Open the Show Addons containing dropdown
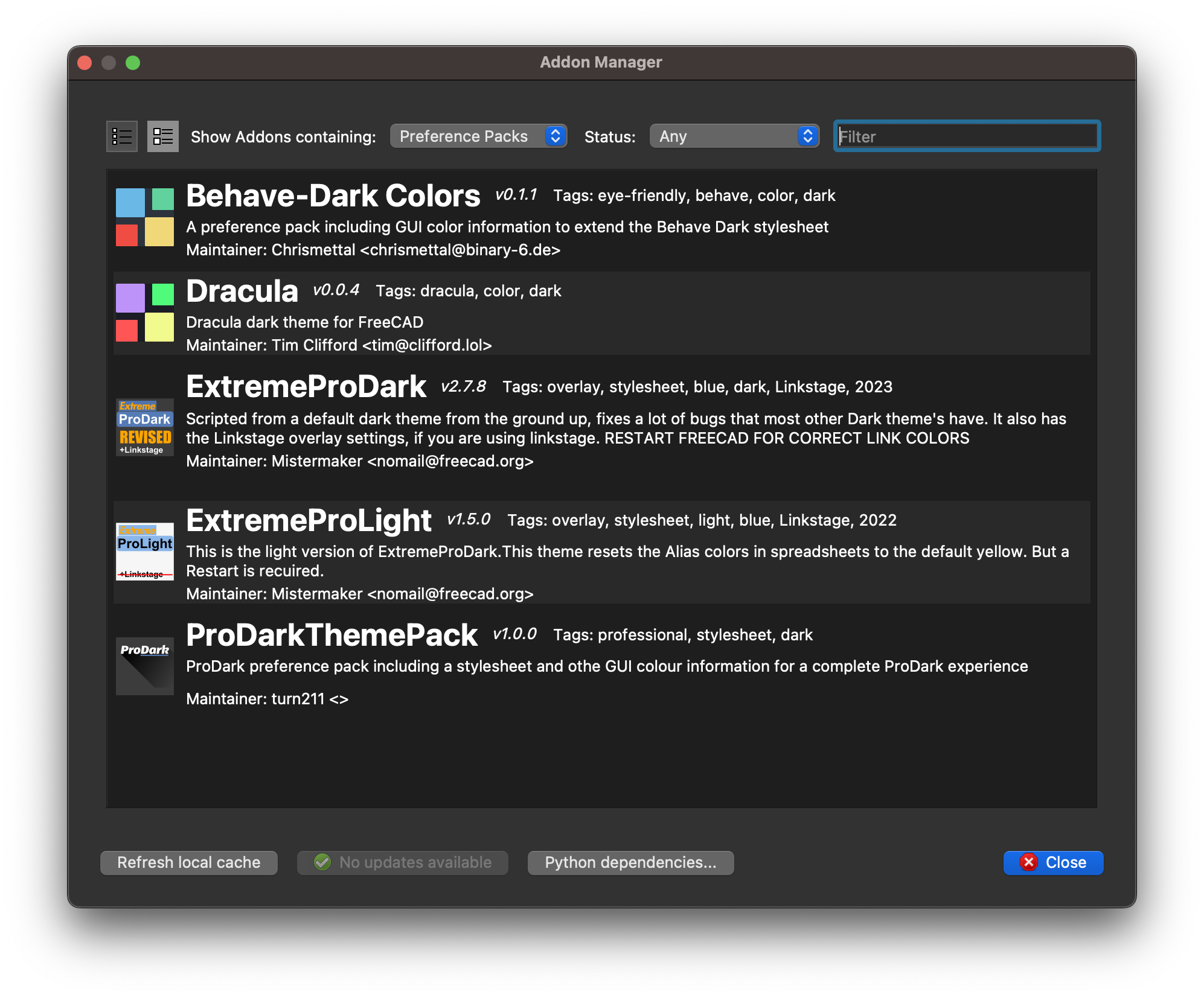Screen dimensions: 1204x997 [478, 136]
